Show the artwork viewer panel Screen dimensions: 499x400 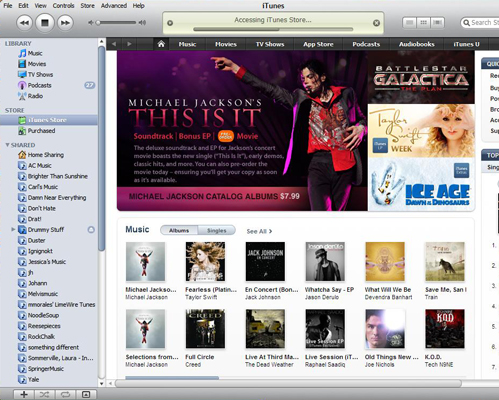86,395
